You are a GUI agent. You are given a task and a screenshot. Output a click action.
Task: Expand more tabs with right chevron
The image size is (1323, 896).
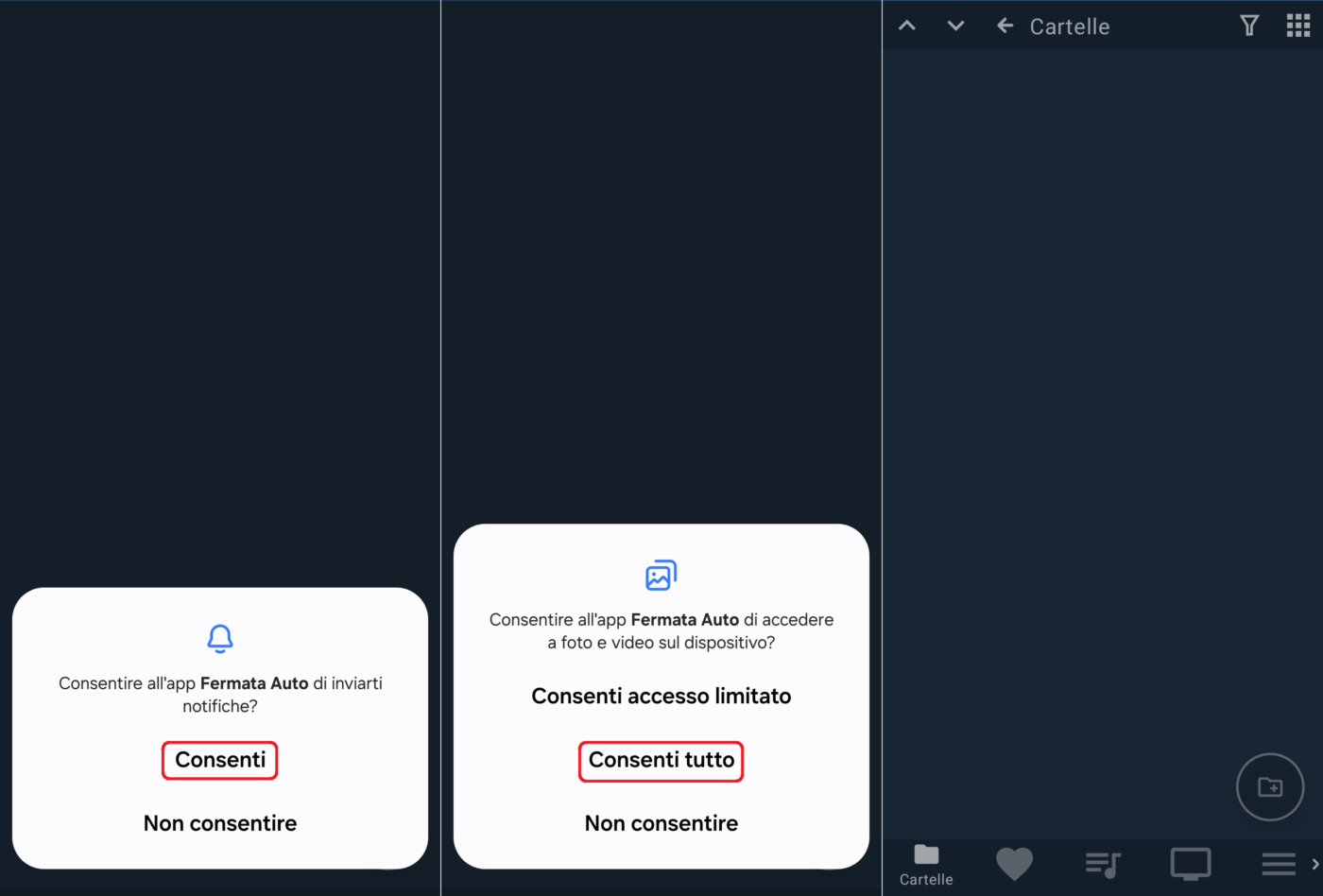[1314, 864]
